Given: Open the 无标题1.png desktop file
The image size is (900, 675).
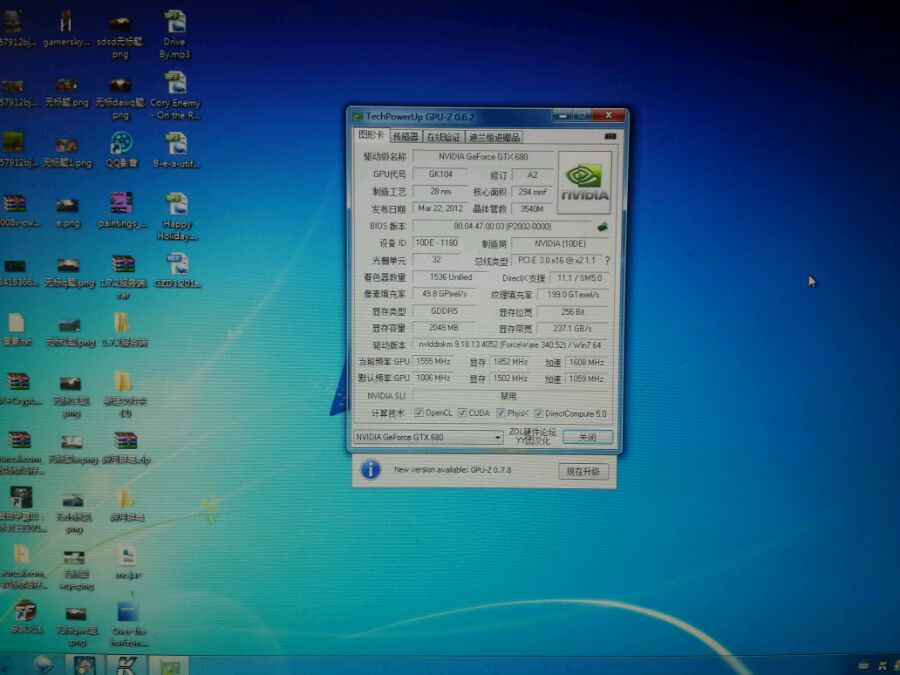Looking at the screenshot, I should pyautogui.click(x=67, y=152).
